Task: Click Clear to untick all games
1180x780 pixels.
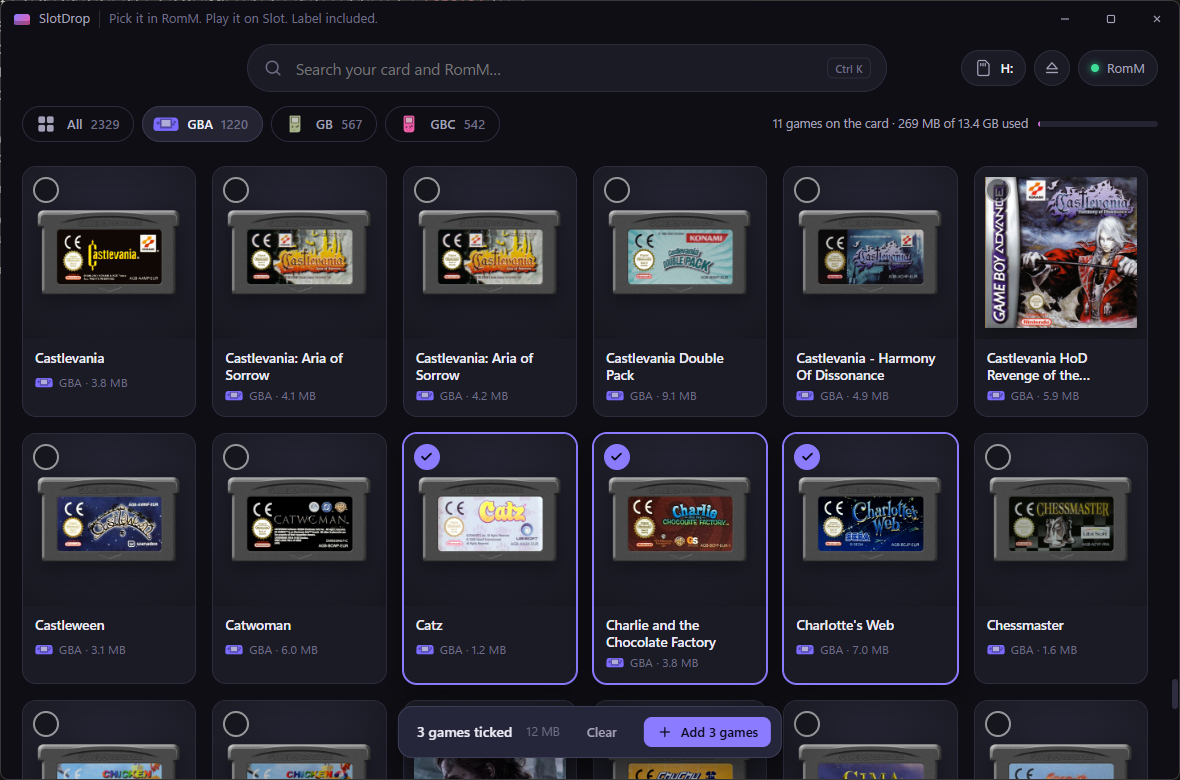Action: tap(601, 733)
